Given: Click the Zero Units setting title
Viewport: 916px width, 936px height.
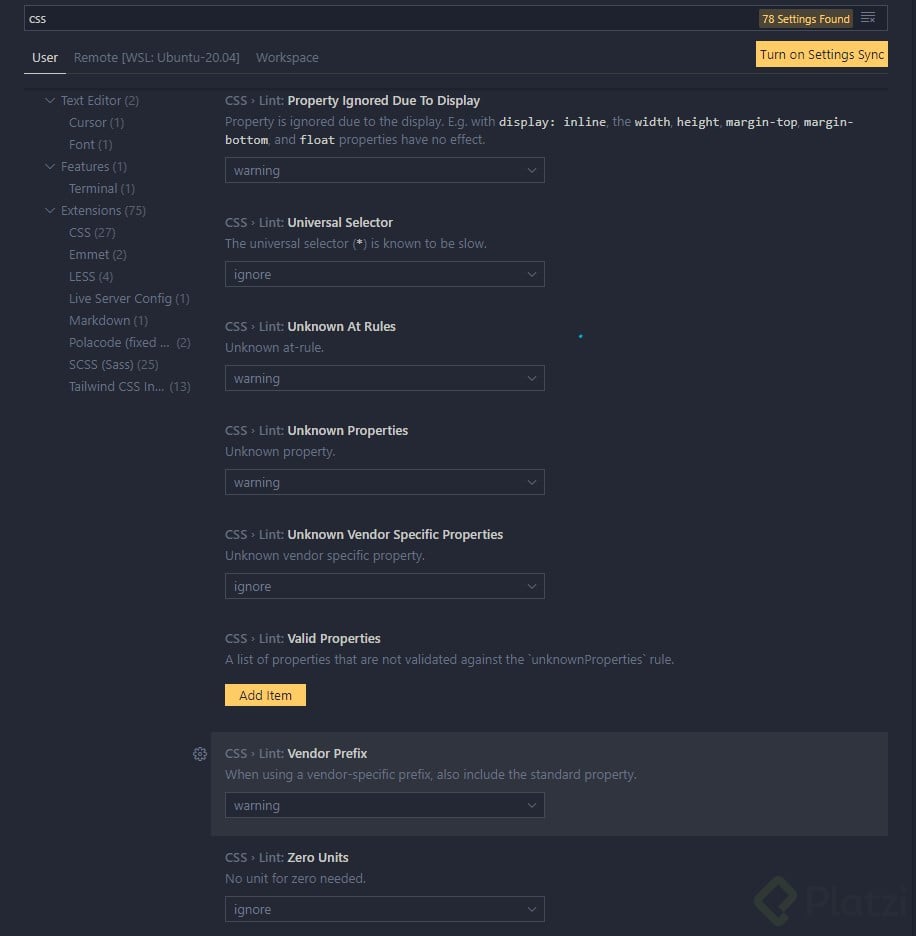Looking at the screenshot, I should (x=318, y=857).
